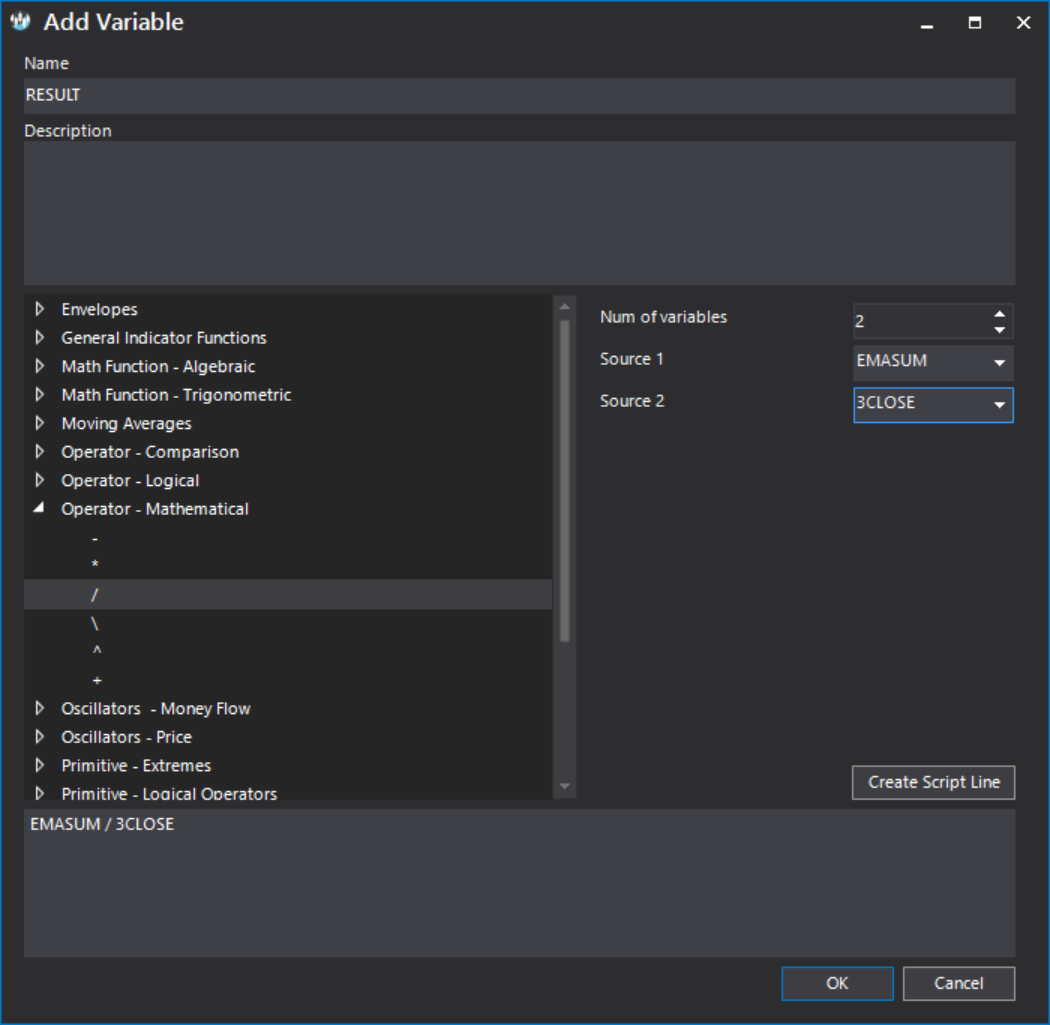Viewport: 1050px width, 1025px height.
Task: Select Math Function - Trigonometric label
Action: 176,395
